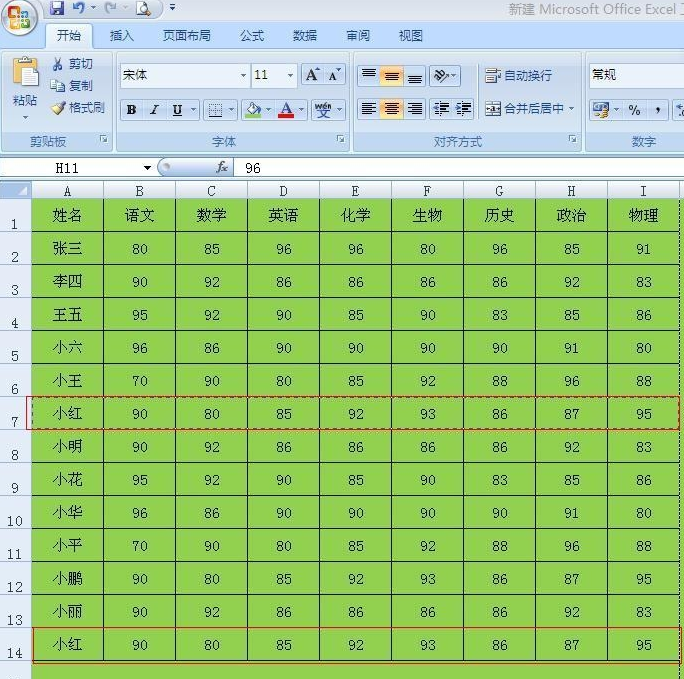Apply red font color with the A icon
Screen dimensions: 684x679
286,110
